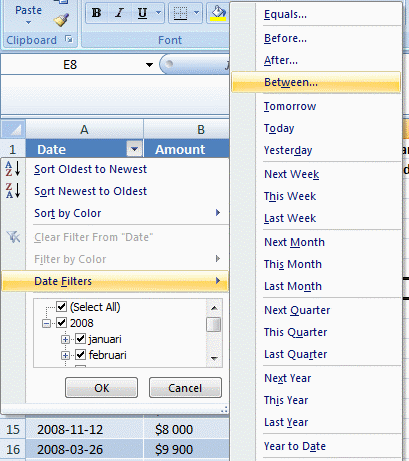Open the Date column filter dropdown

click(134, 149)
